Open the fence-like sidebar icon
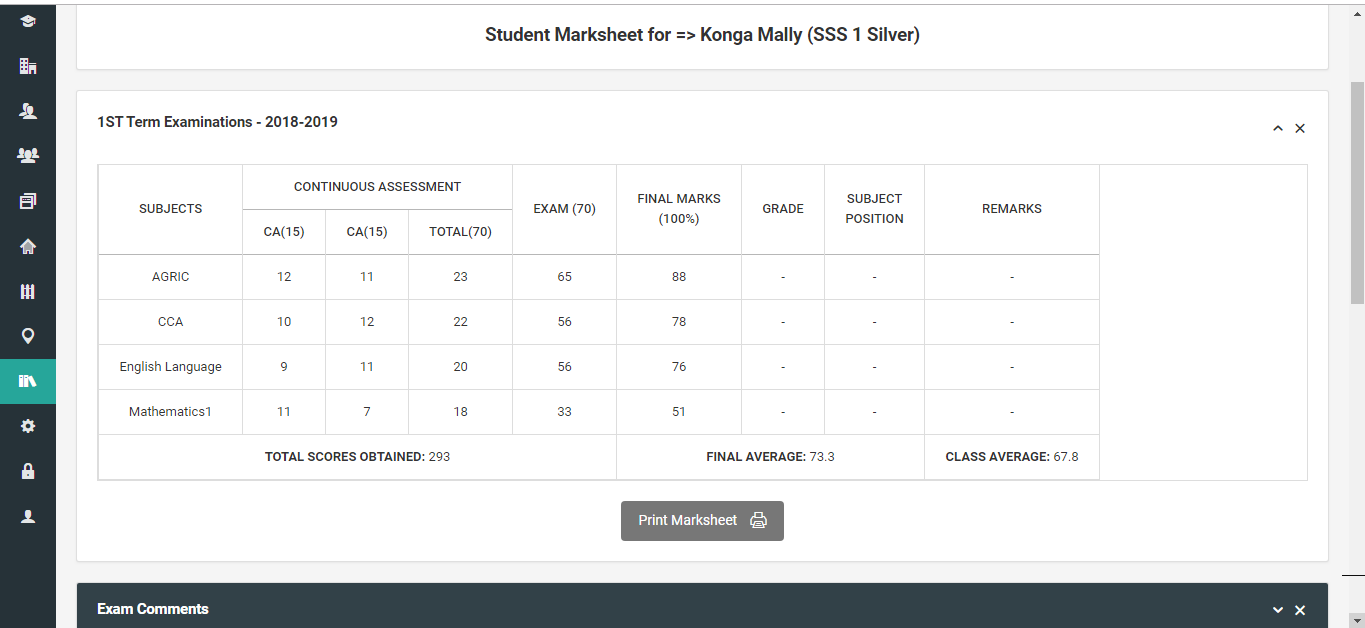The height and width of the screenshot is (628, 1365). 28,291
